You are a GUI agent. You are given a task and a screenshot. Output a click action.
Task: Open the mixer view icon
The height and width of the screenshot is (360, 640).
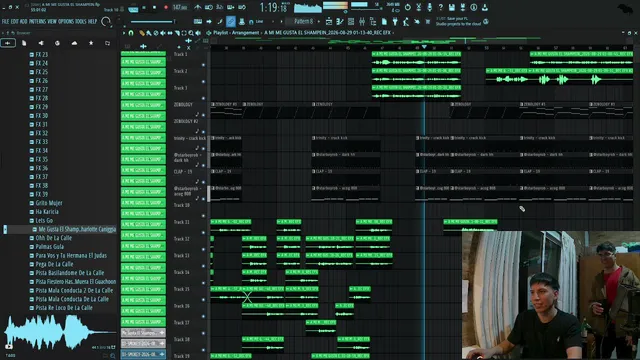362,22
